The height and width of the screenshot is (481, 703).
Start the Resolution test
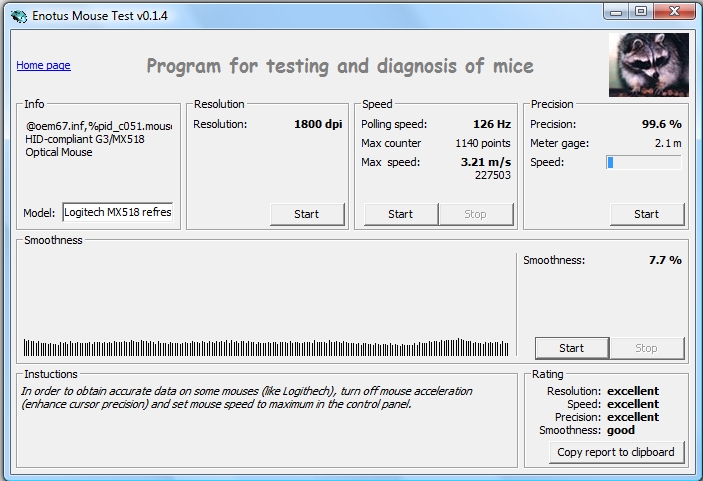[307, 214]
